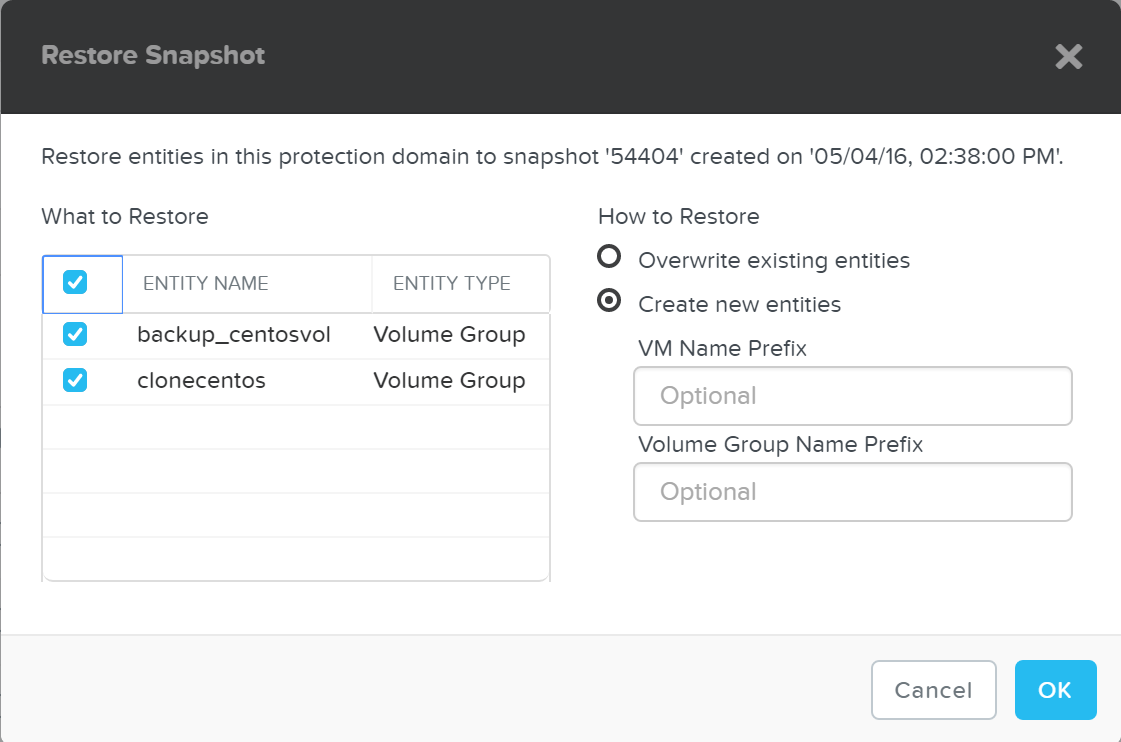Cancel the snapshot restore

(x=933, y=690)
